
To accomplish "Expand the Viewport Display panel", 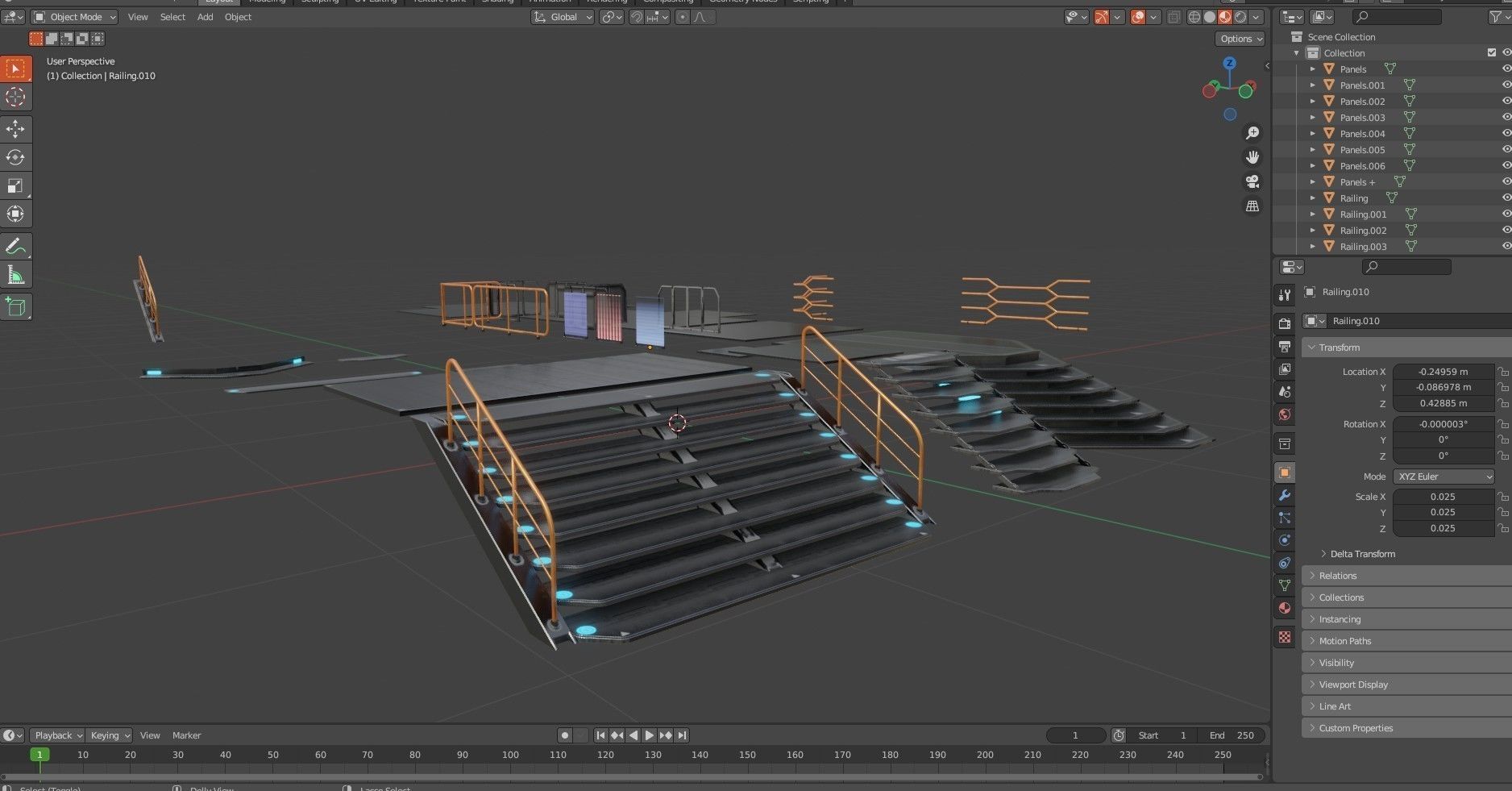I will tap(1406, 685).
